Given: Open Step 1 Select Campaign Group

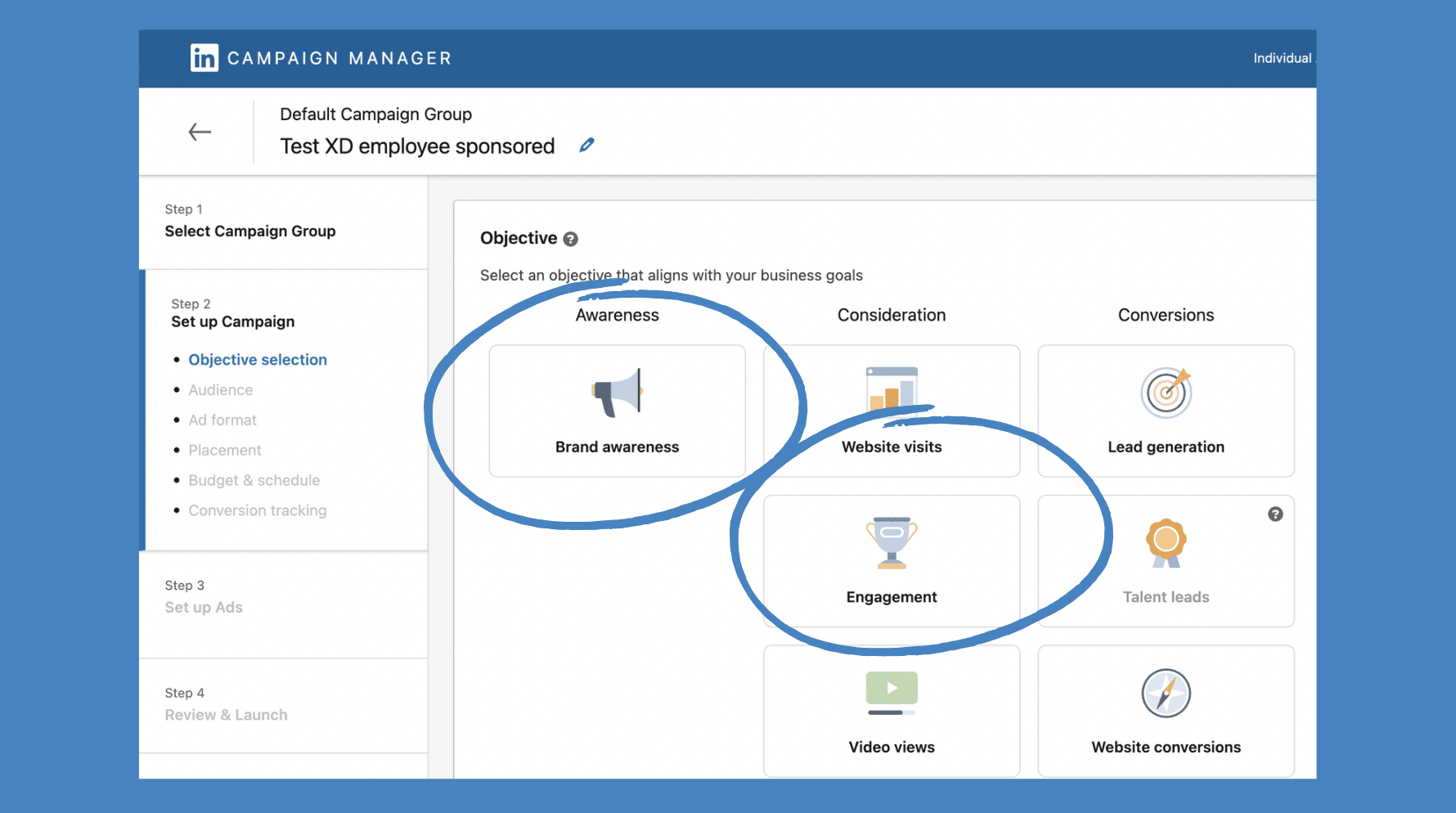Looking at the screenshot, I should [x=250, y=231].
